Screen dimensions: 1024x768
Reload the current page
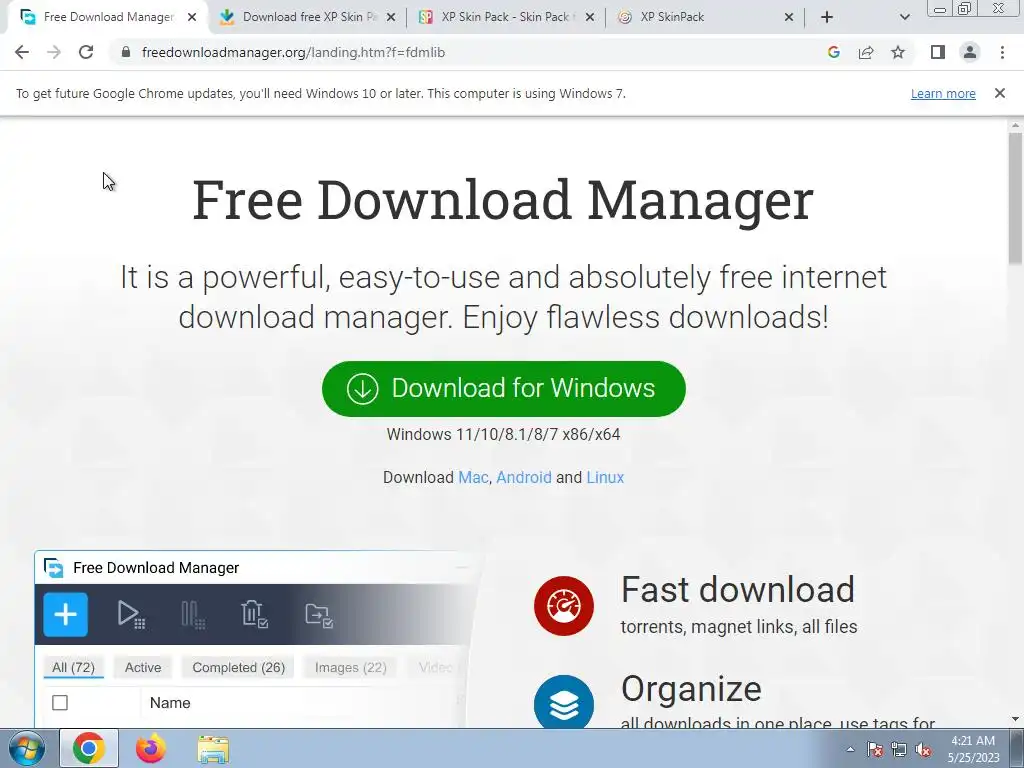[x=86, y=52]
